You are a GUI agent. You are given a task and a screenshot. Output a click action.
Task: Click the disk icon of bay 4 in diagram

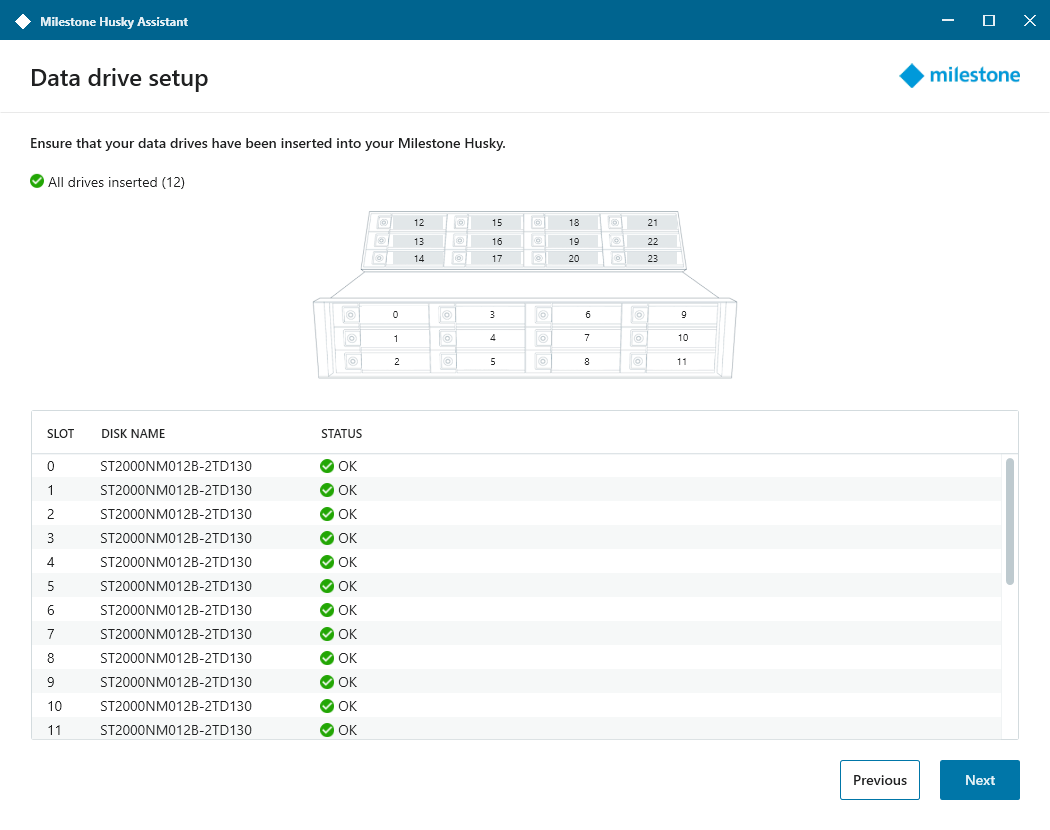click(447, 338)
